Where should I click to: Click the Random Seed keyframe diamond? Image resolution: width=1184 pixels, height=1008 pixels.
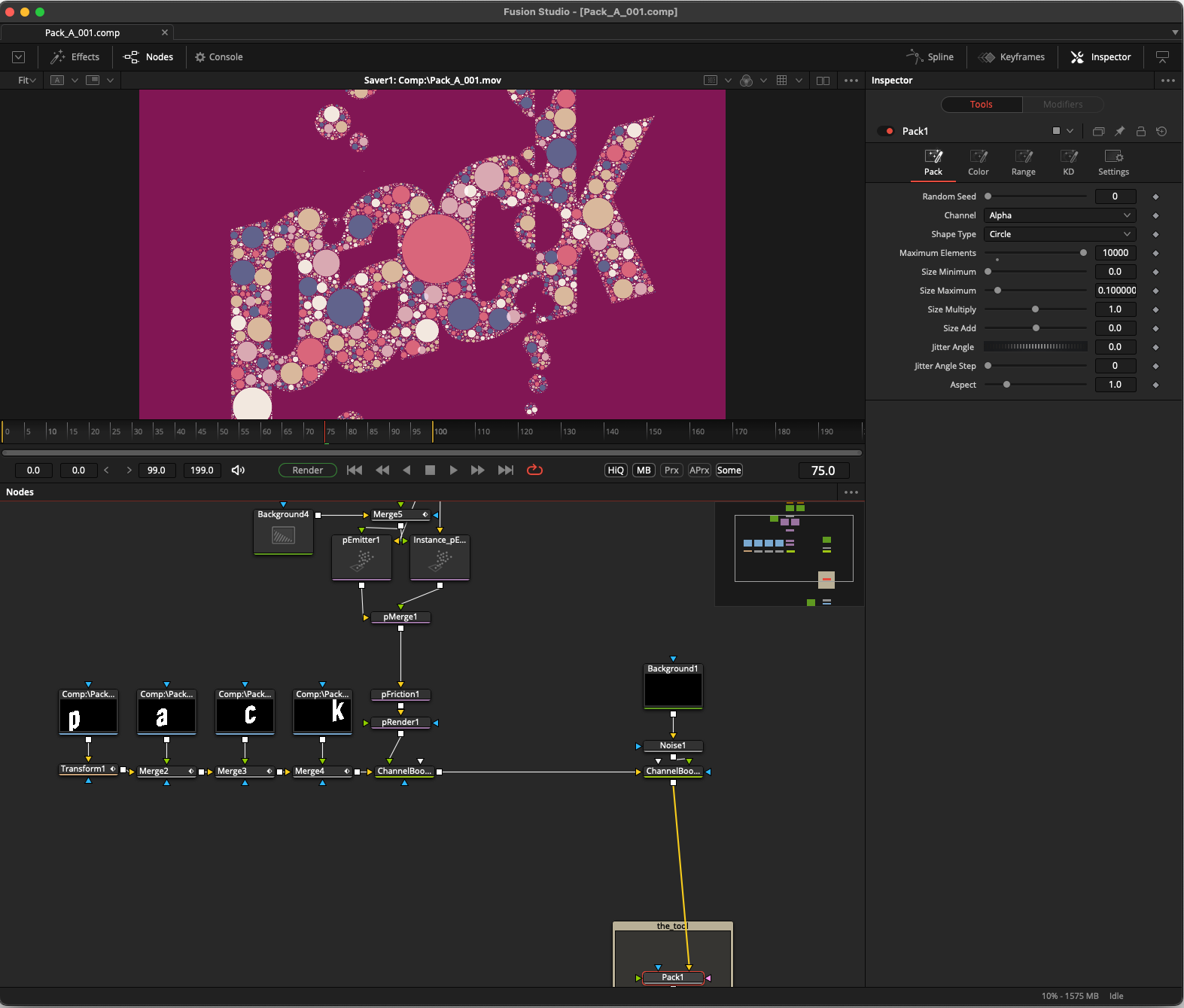1156,196
